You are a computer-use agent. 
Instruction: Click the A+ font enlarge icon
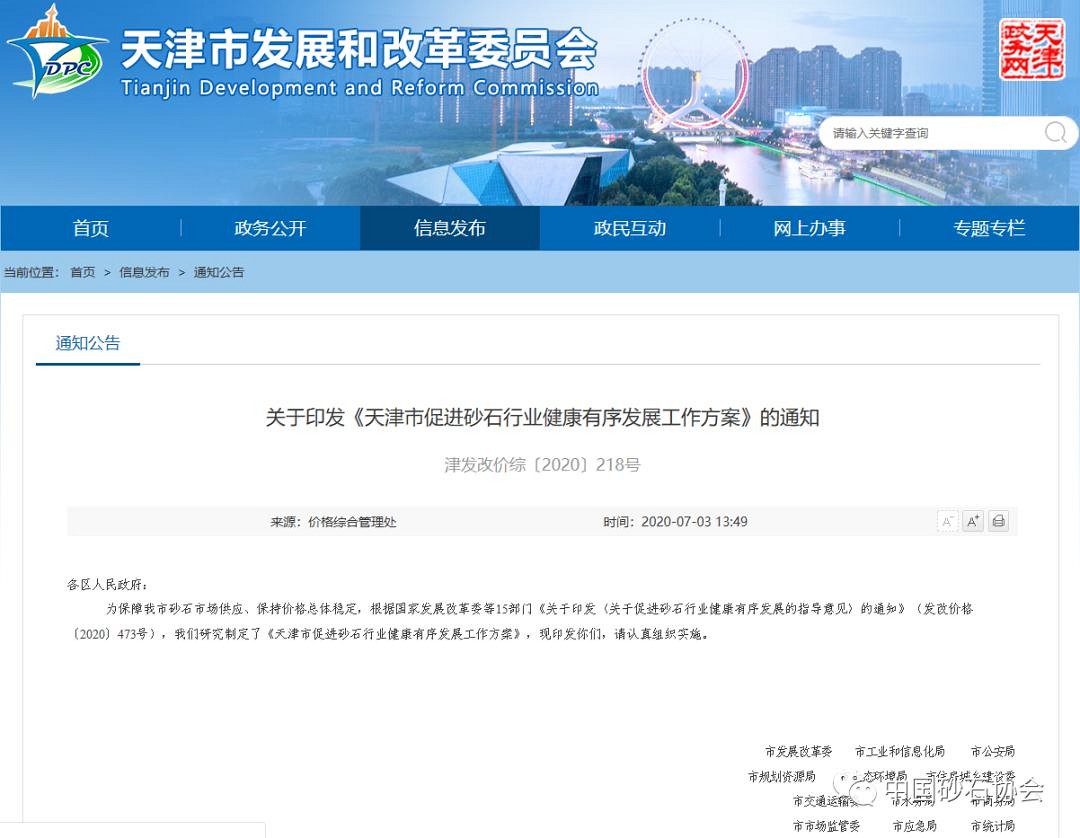pyautogui.click(x=972, y=521)
